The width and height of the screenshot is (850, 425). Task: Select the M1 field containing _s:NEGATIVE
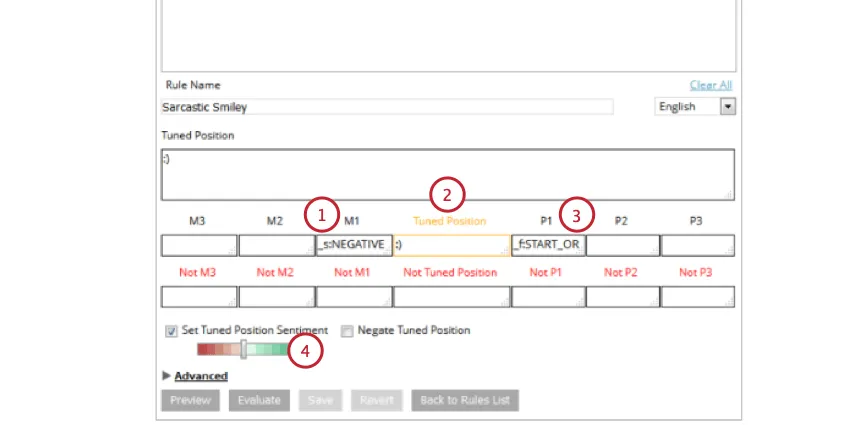click(x=354, y=245)
